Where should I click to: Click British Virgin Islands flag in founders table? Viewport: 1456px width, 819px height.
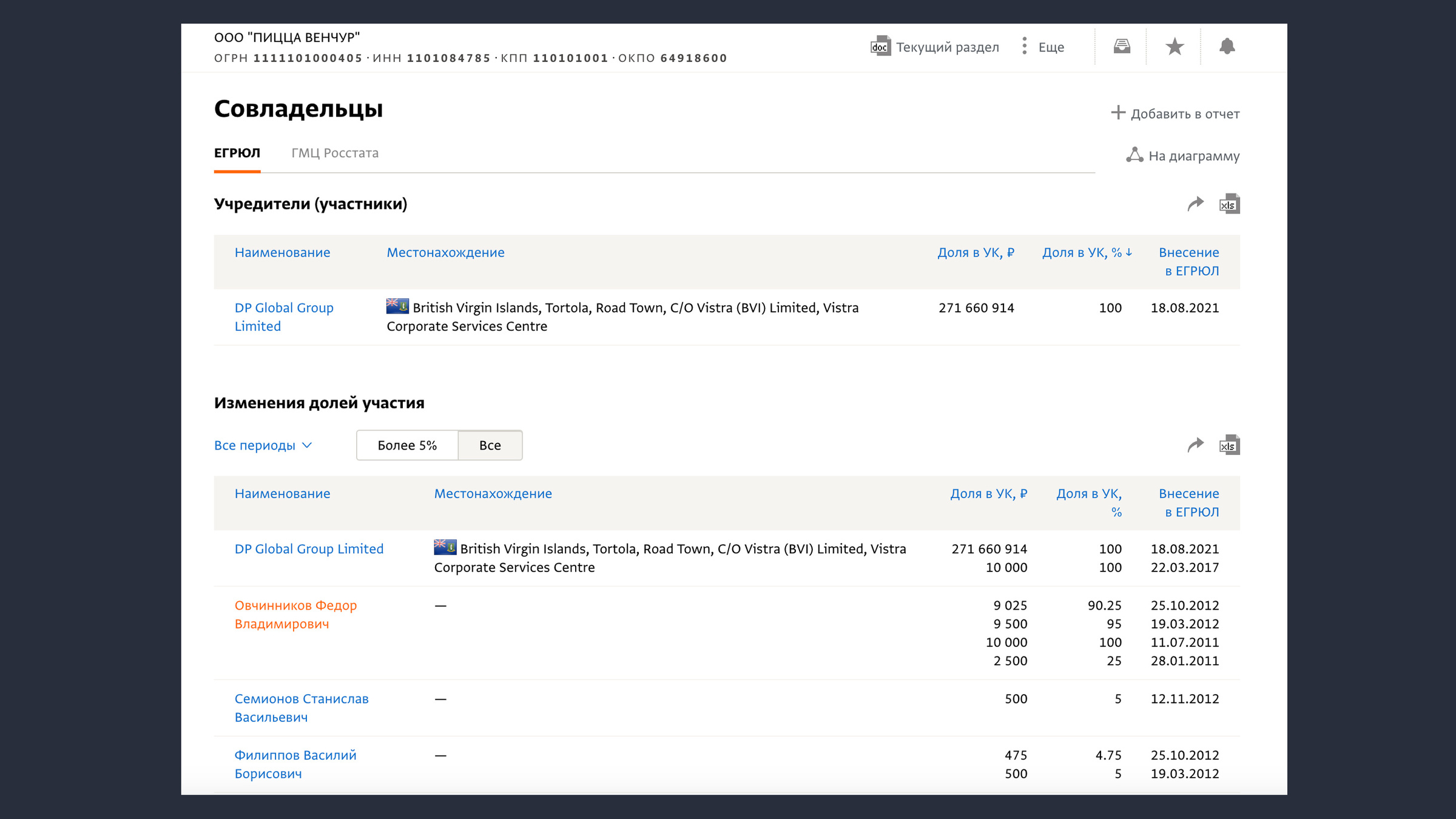coord(397,306)
